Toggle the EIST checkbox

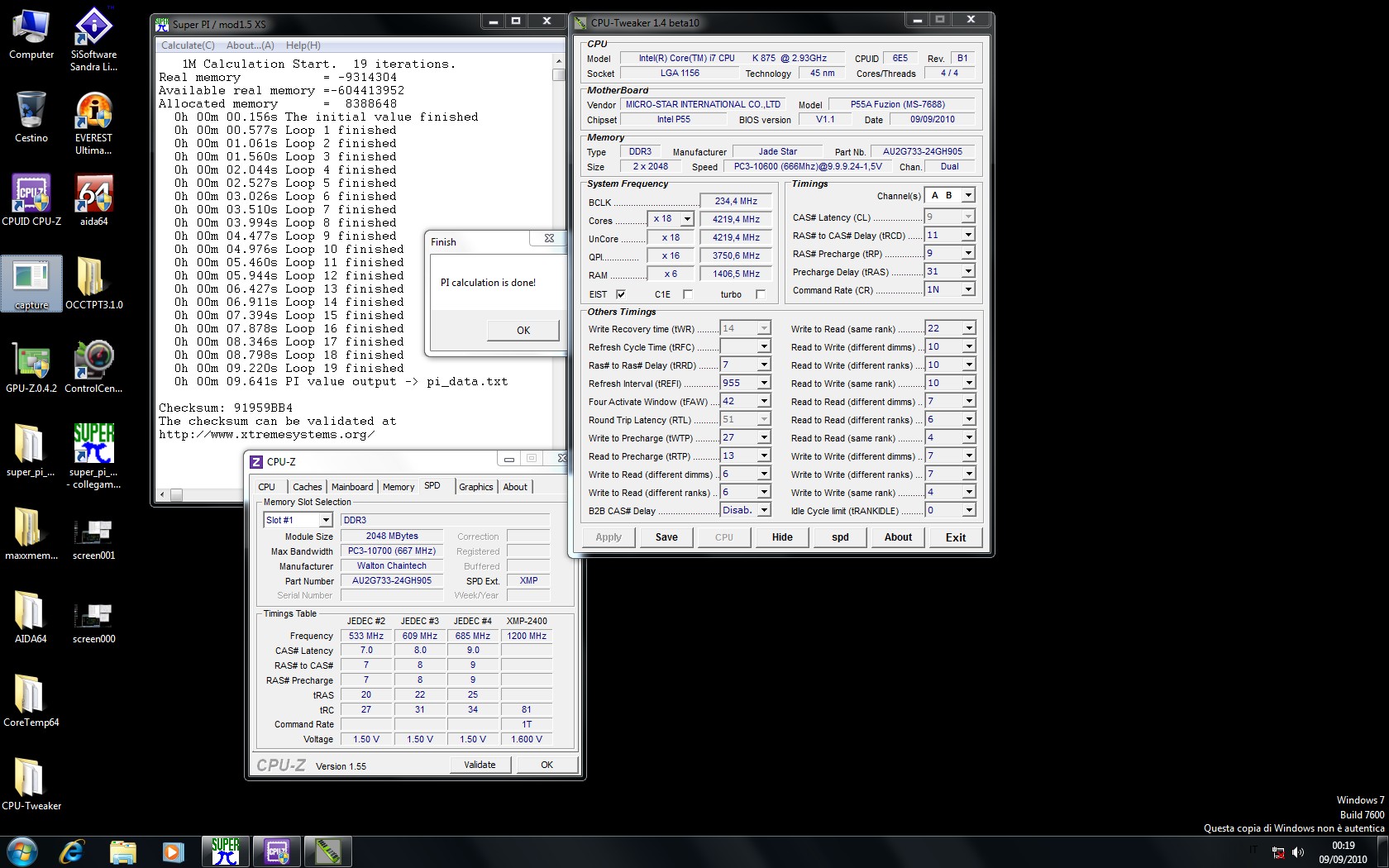pyautogui.click(x=621, y=294)
